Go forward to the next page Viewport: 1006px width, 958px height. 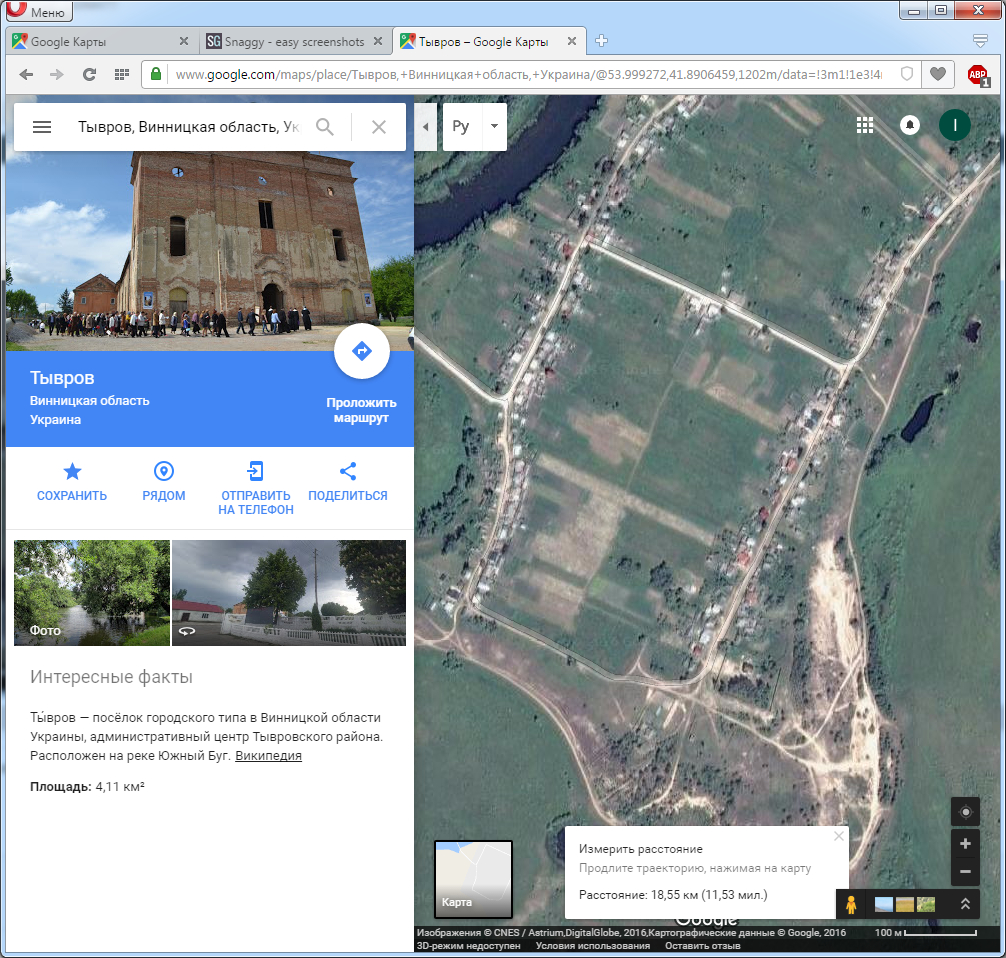coord(57,74)
